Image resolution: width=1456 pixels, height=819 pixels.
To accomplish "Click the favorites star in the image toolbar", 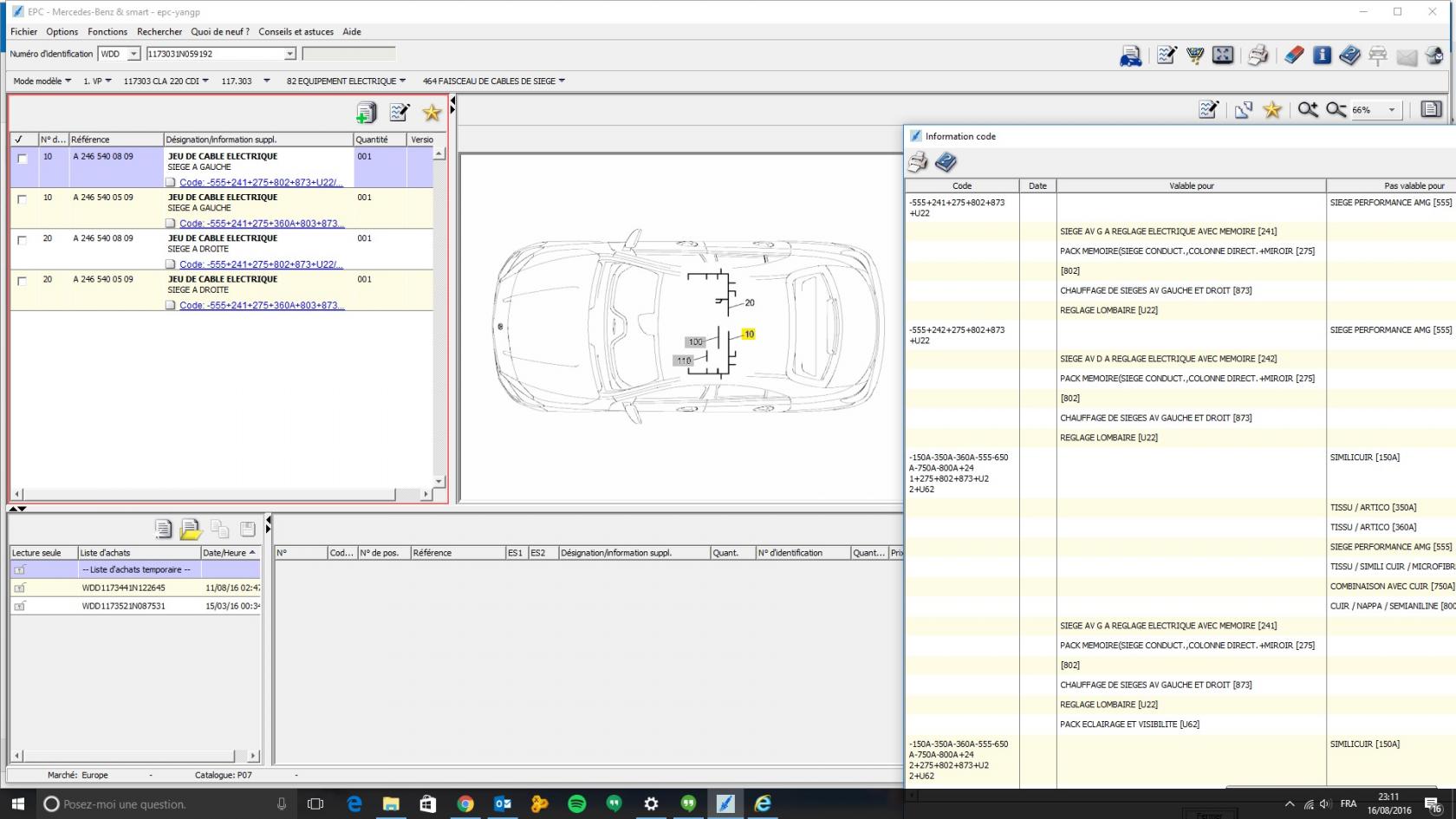I will 1272,109.
